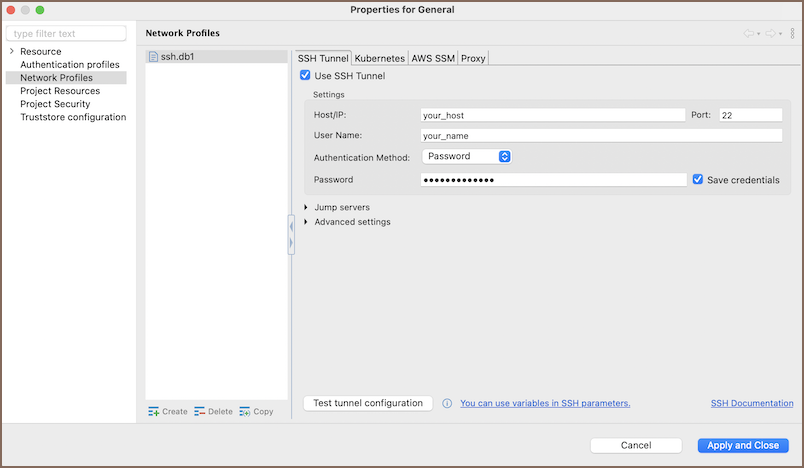Open the SSH Documentation link
This screenshot has width=804, height=468.
(752, 403)
